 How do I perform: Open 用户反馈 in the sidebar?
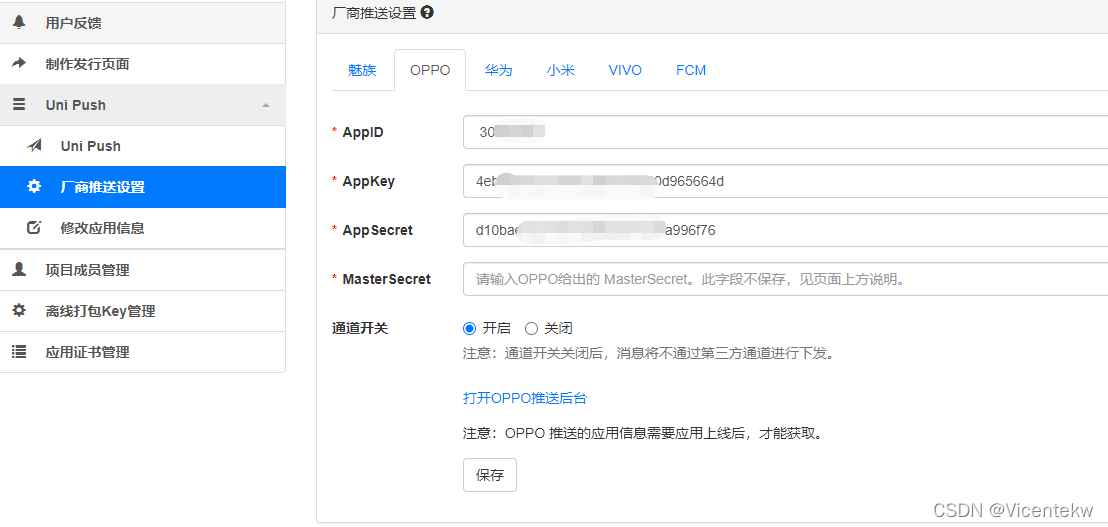point(143,23)
